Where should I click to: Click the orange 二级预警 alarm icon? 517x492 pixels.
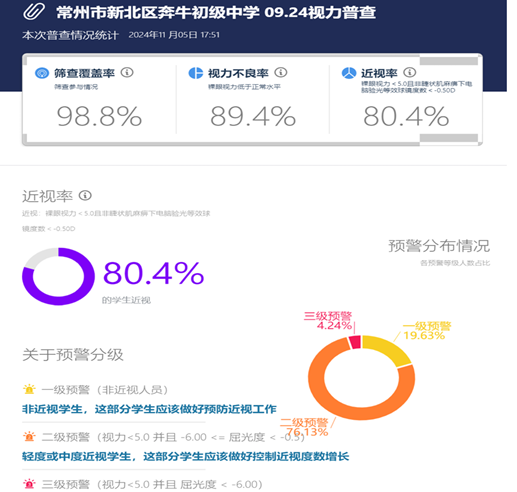[29, 436]
